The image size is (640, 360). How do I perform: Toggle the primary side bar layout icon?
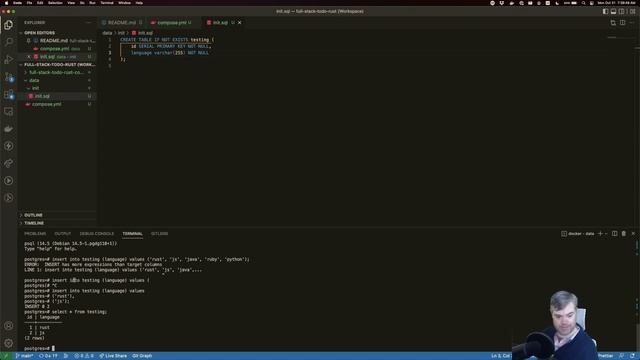click(605, 11)
